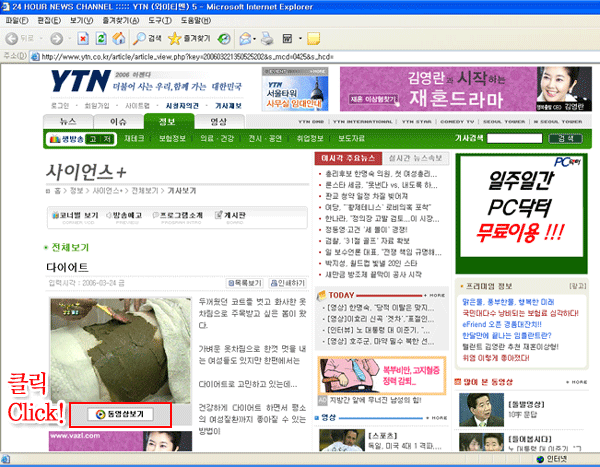
Task: Click the 방송예고 speaker icon link
Action: coord(124,216)
